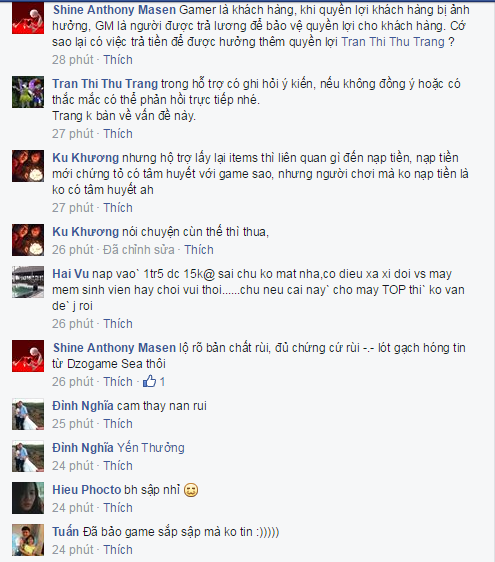This screenshot has width=495, height=562.
Task: Click Hai Vu's profile avatar
Action: pos(28,282)
